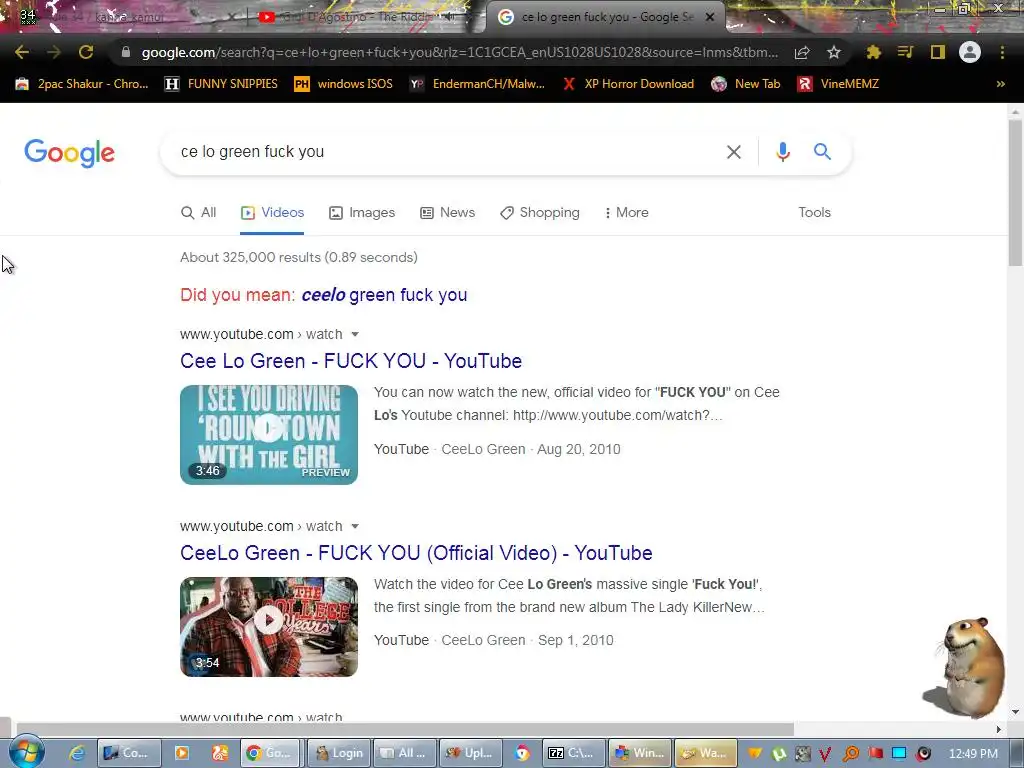Switch to the Shopping tab
This screenshot has width=1024, height=768.
539,212
